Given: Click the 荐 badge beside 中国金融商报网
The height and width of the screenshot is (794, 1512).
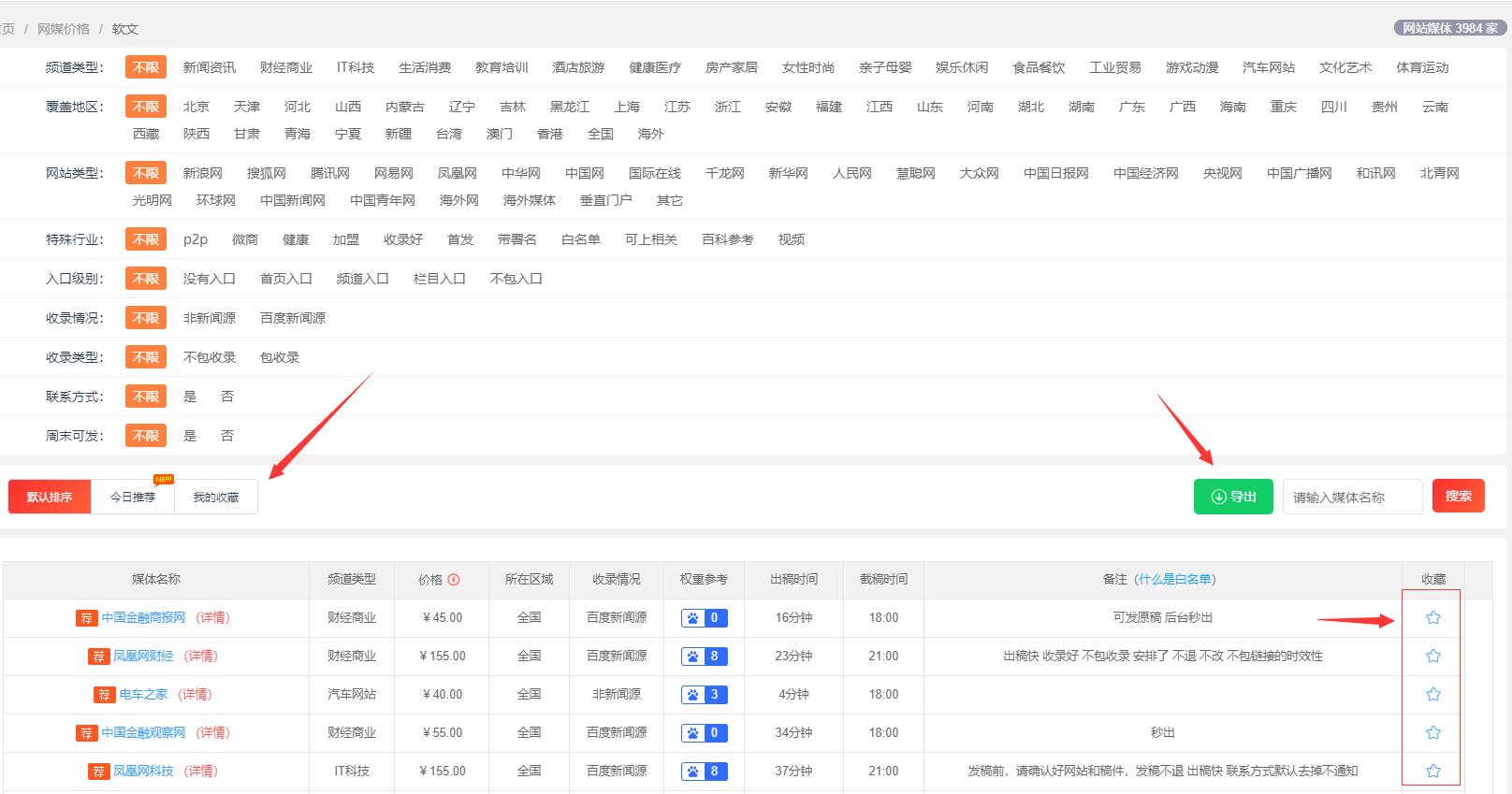Looking at the screenshot, I should (86, 618).
